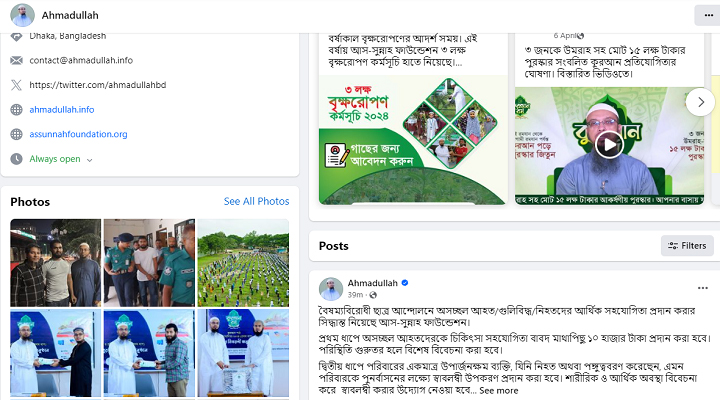The image size is (720, 400).
Task: Click the email envelope icon
Action: pos(17,60)
